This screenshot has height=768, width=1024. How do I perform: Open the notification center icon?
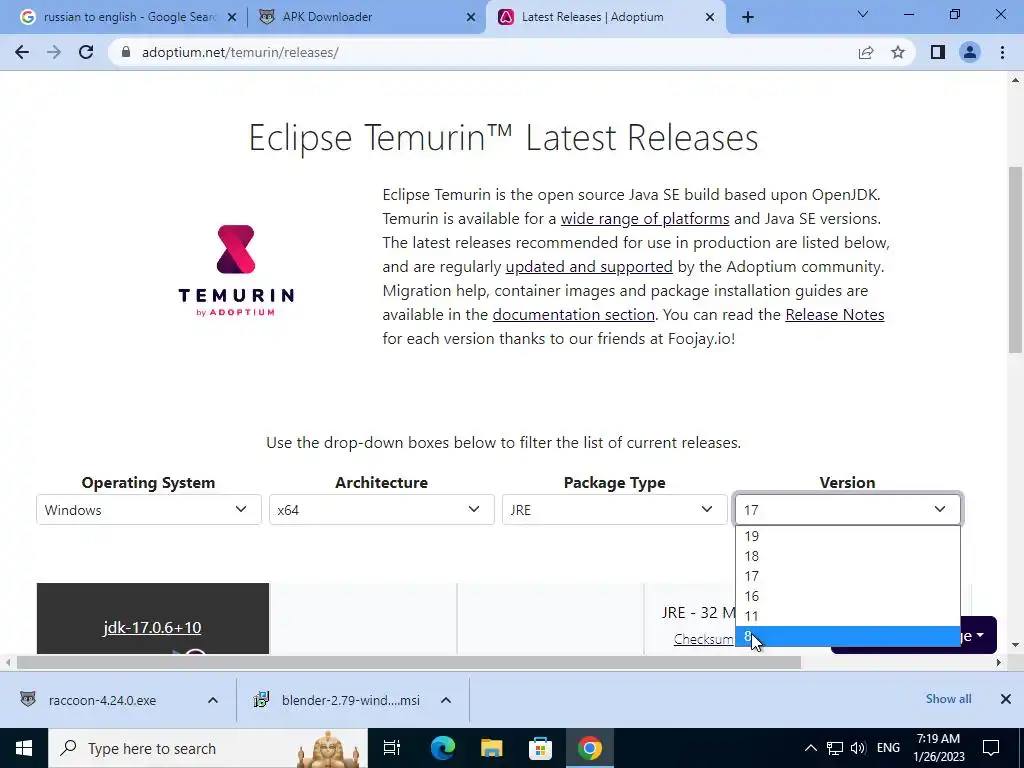[991, 748]
